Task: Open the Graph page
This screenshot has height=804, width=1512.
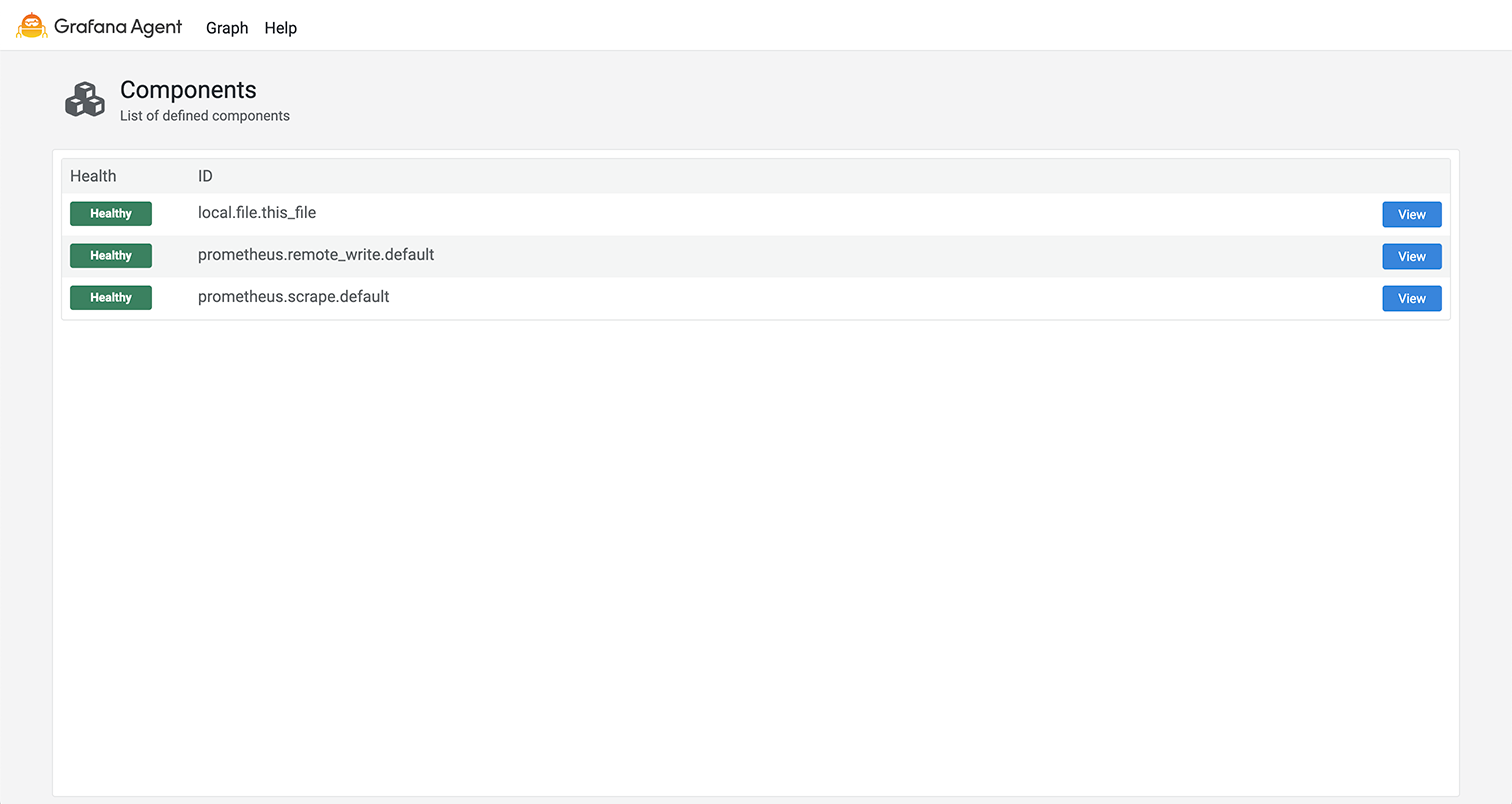Action: coord(227,28)
